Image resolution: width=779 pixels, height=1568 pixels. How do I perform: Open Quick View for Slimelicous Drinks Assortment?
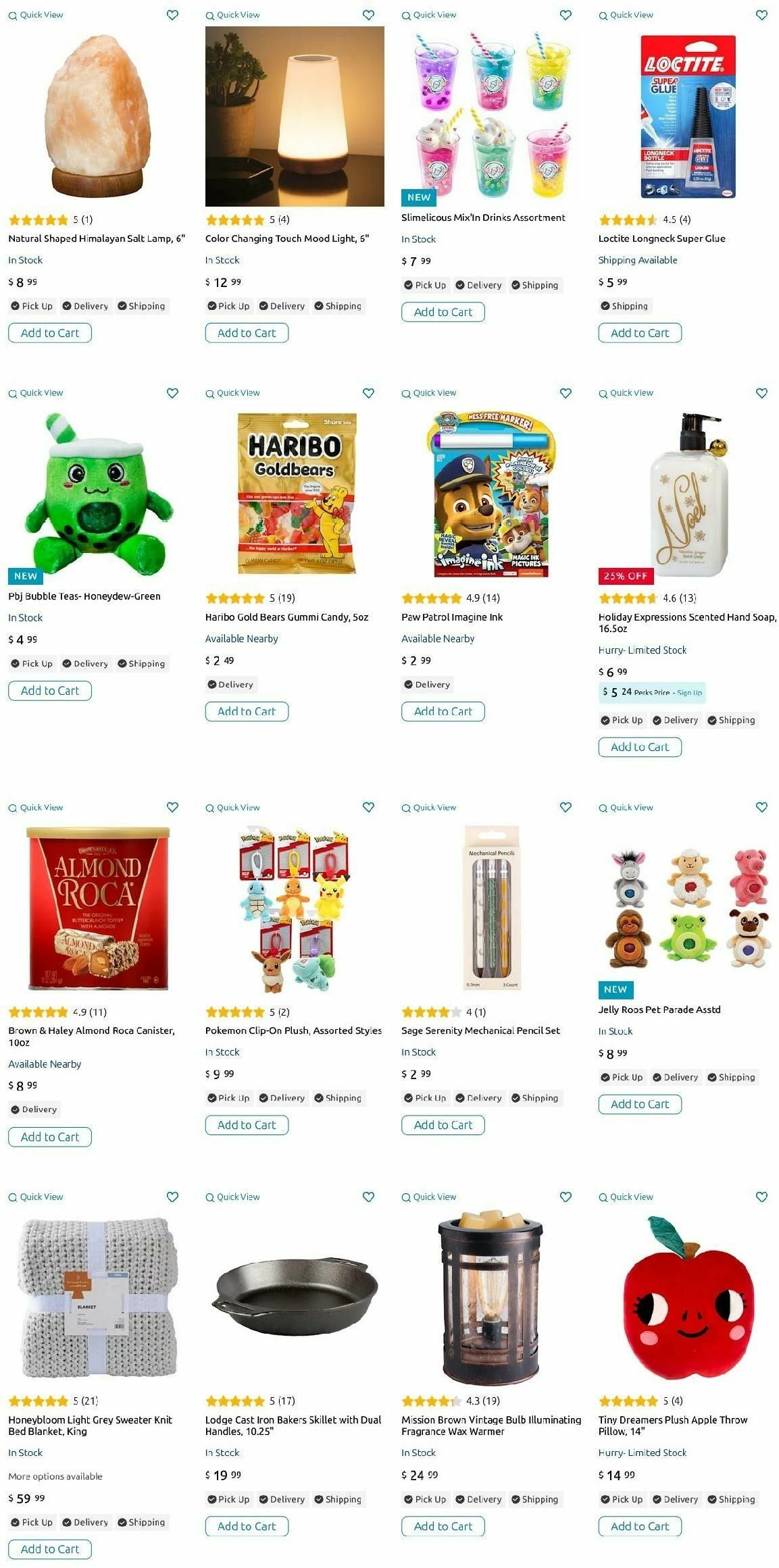(429, 15)
